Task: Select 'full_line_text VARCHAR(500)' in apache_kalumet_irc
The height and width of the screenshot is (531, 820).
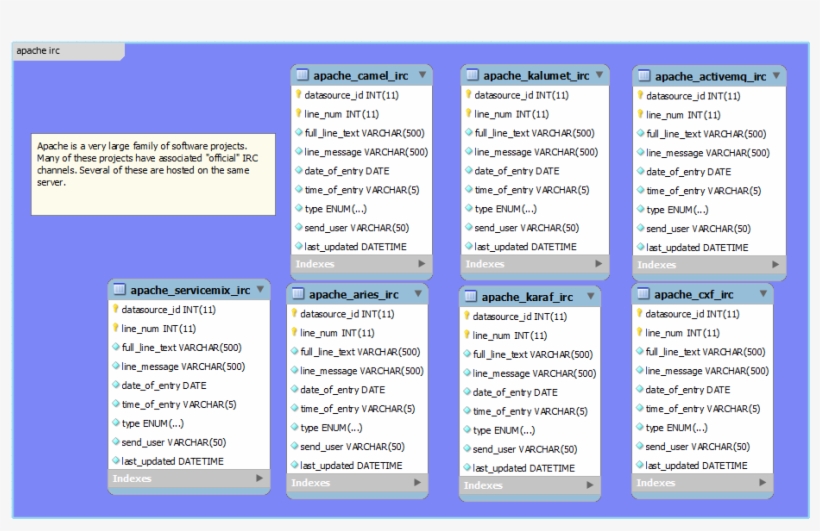Action: [x=534, y=133]
